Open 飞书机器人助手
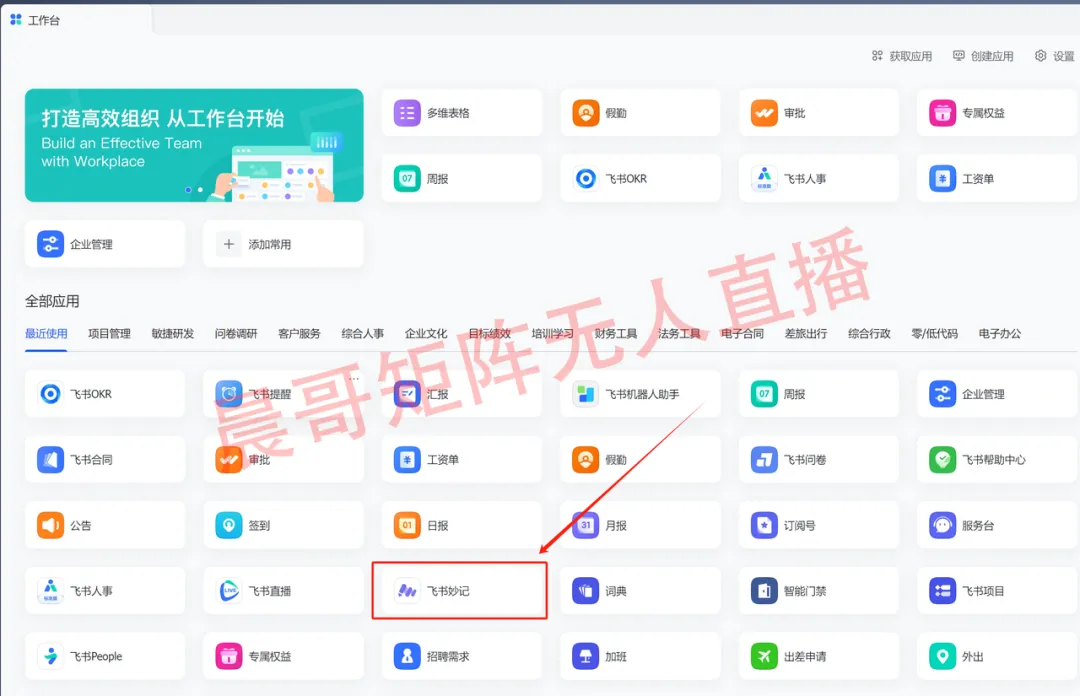The width and height of the screenshot is (1080, 696). click(640, 394)
